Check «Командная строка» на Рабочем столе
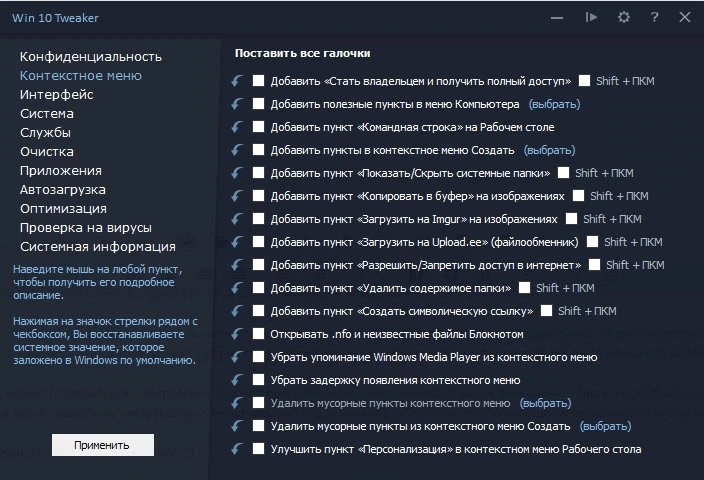The height and width of the screenshot is (480, 704). [x=258, y=127]
